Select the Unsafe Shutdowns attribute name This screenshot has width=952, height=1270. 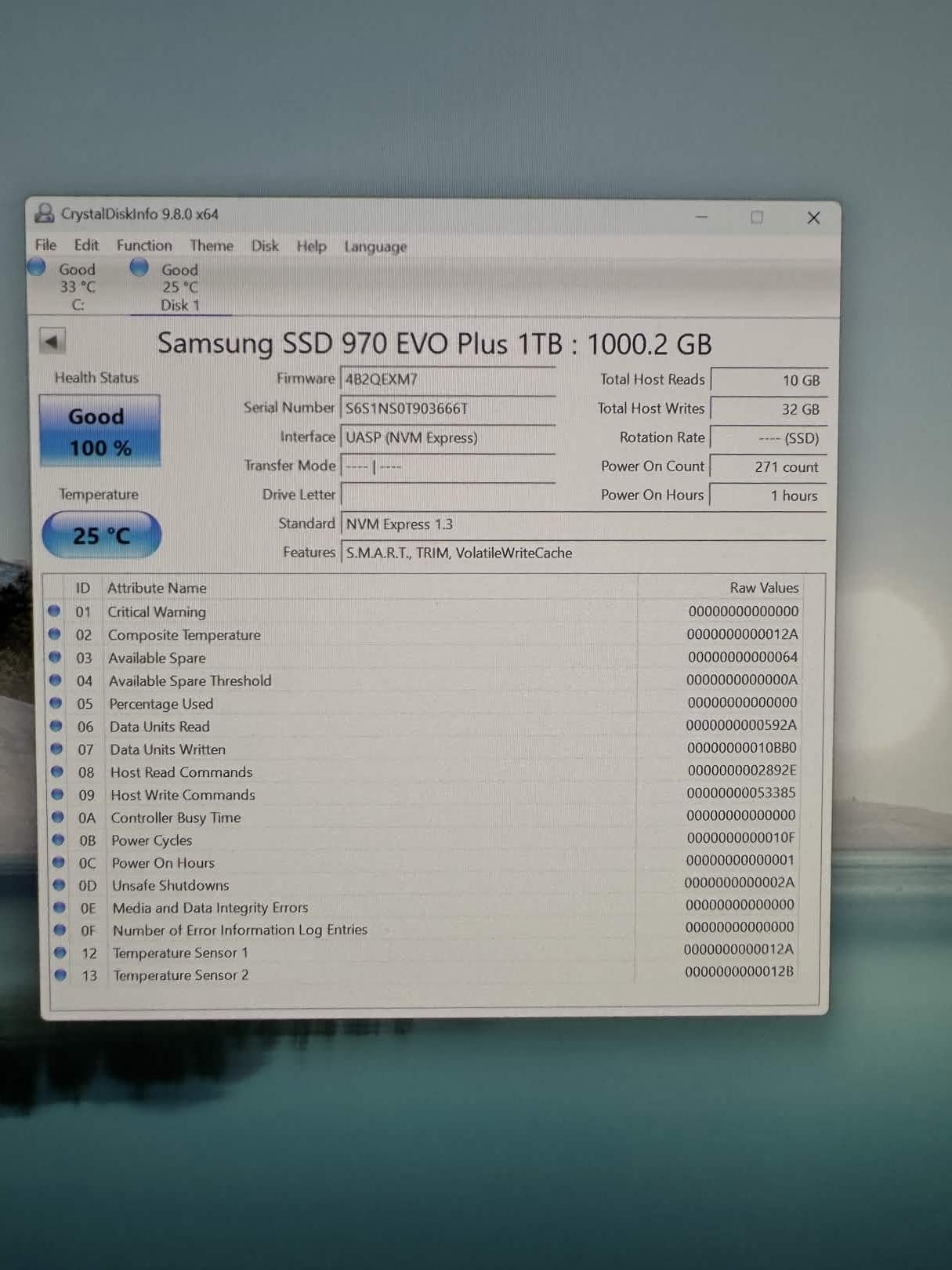(x=171, y=885)
